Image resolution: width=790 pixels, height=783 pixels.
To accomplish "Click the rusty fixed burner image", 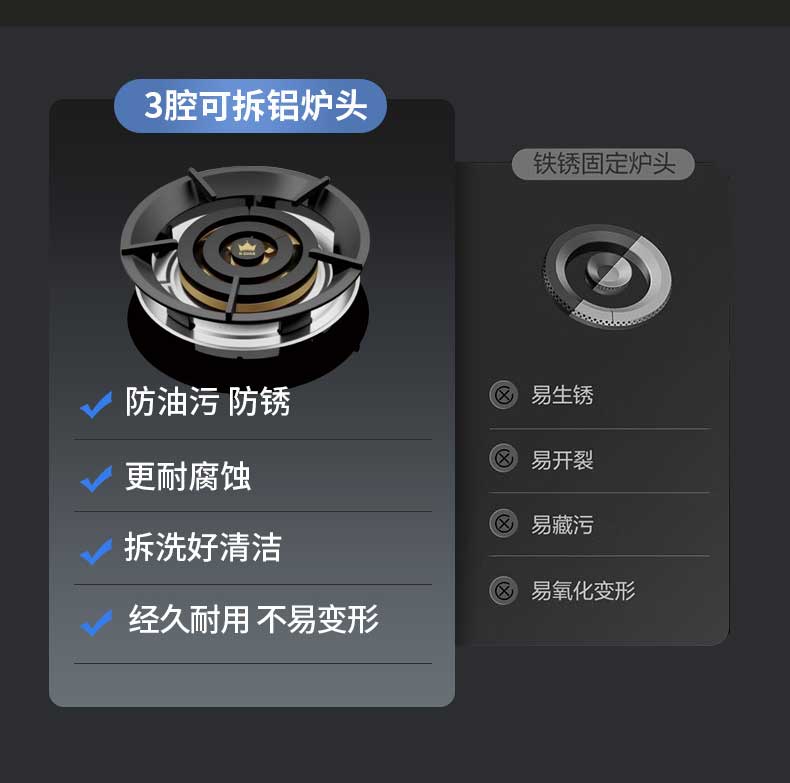I will (607, 276).
